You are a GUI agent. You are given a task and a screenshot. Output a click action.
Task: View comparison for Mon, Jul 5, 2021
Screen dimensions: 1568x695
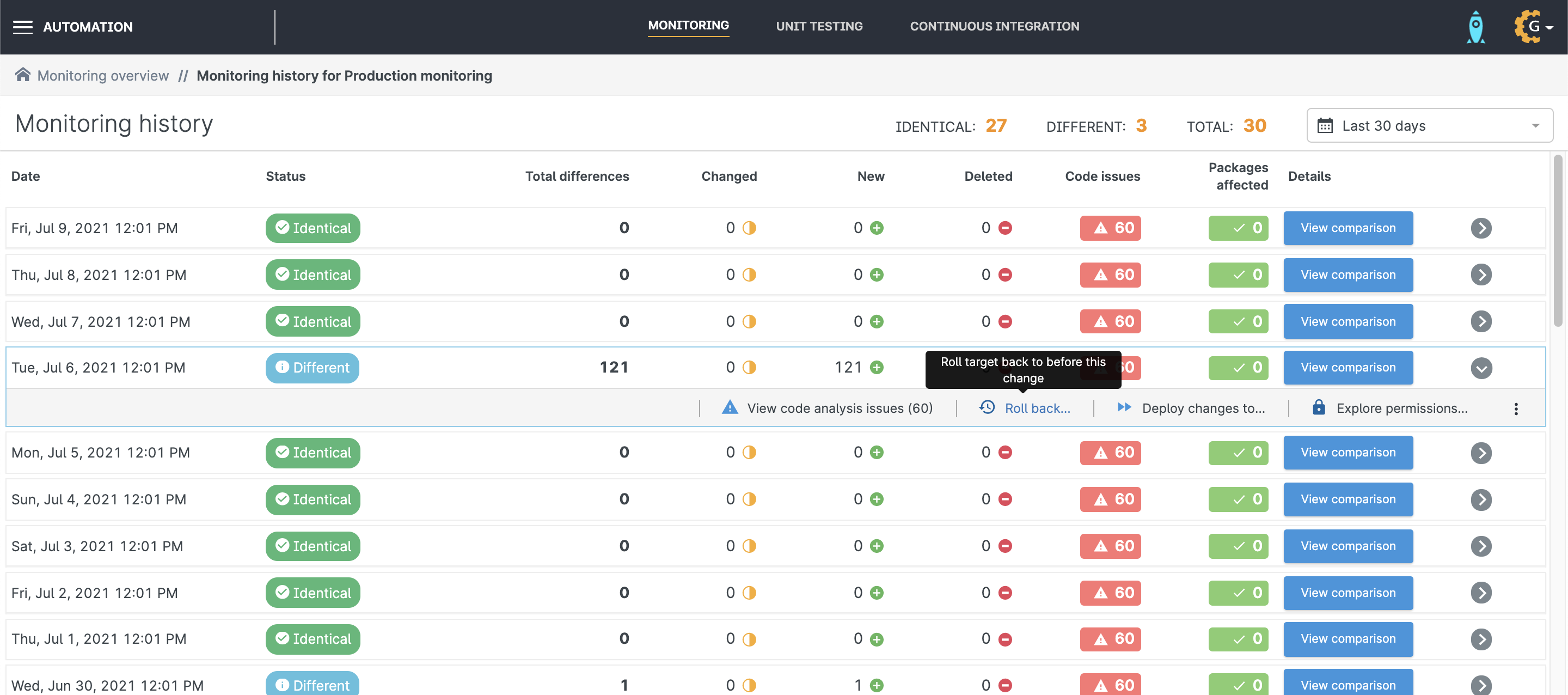click(1347, 453)
